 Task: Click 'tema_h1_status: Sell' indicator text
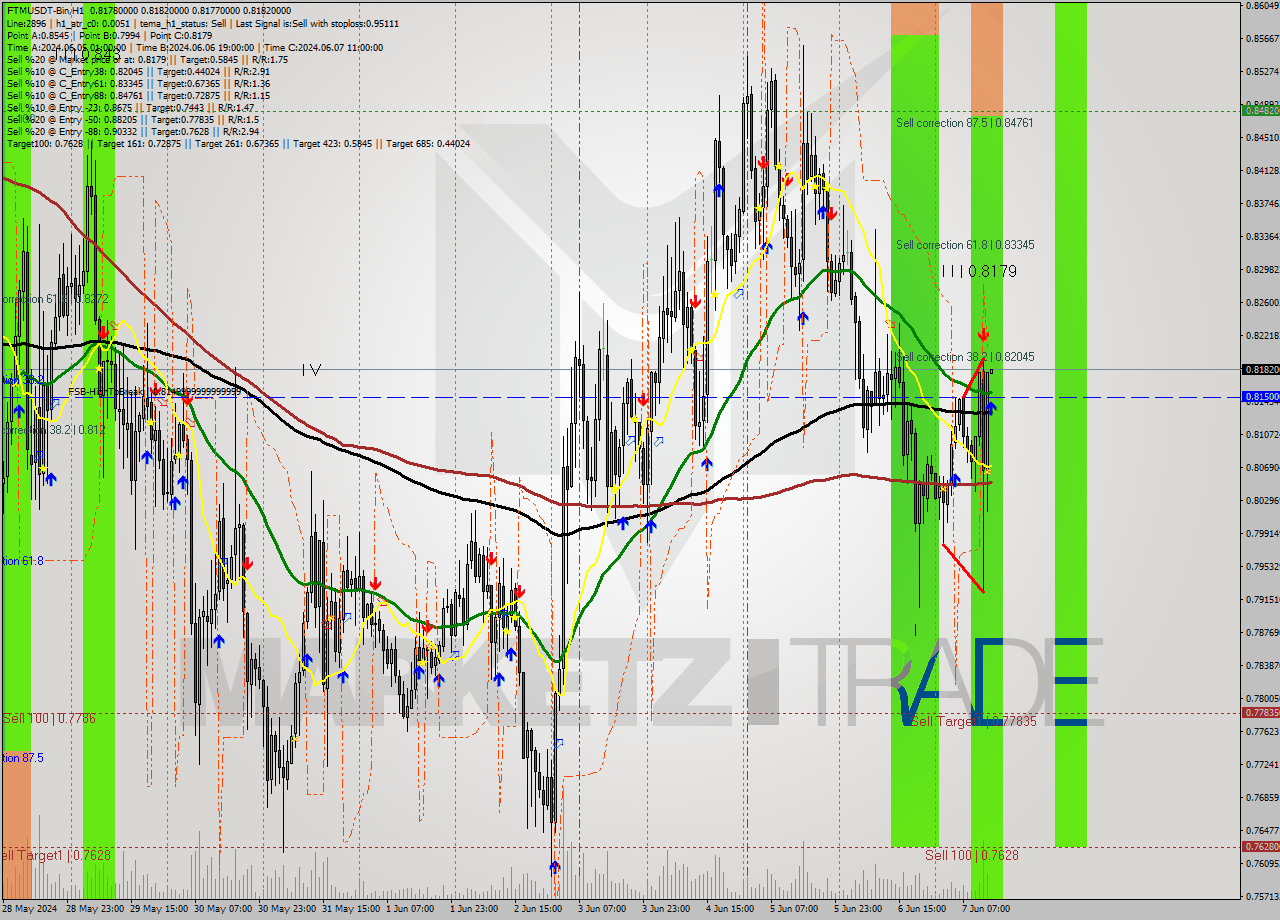(x=183, y=22)
